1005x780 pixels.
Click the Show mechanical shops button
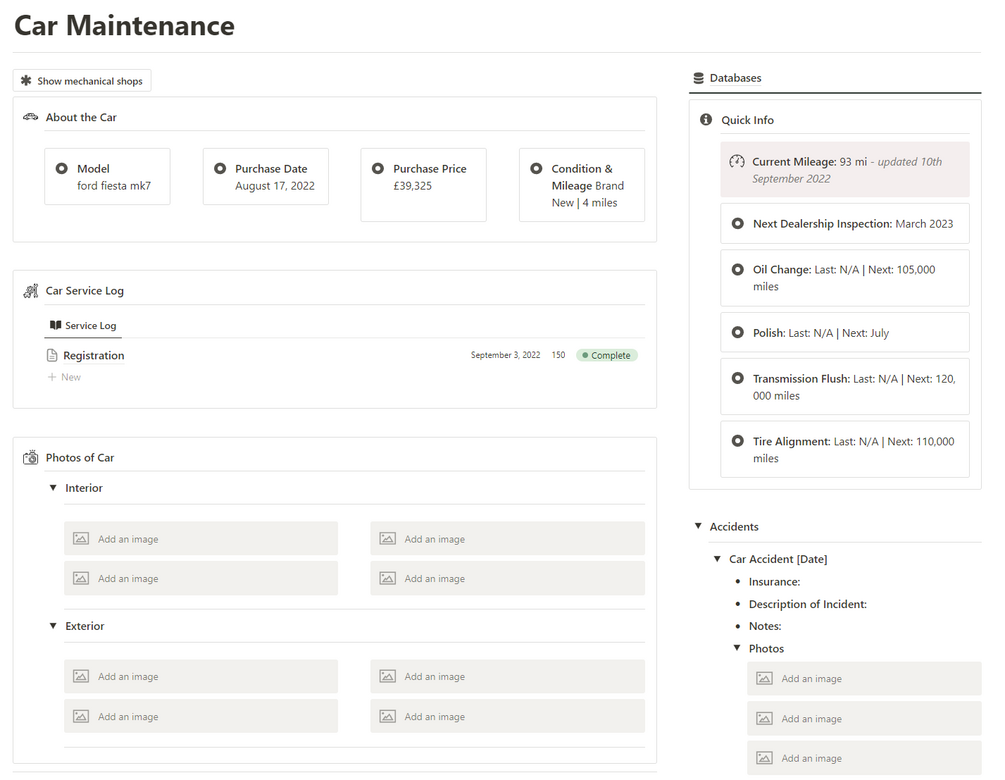coord(82,81)
